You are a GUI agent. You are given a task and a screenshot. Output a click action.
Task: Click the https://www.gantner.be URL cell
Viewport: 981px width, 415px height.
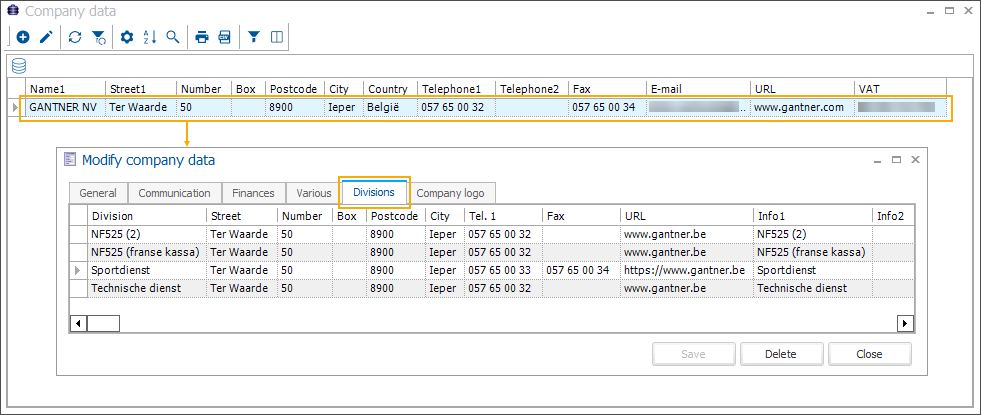click(686, 270)
